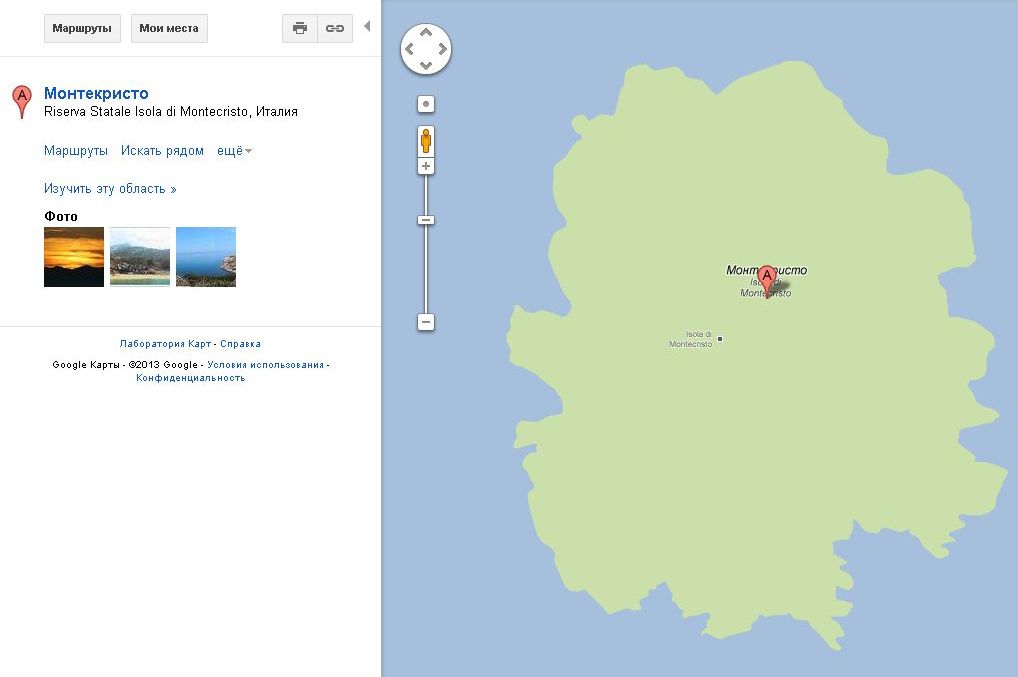Viewport: 1018px width, 677px height.
Task: Open the sunset photo thumbnail
Action: pyautogui.click(x=74, y=257)
